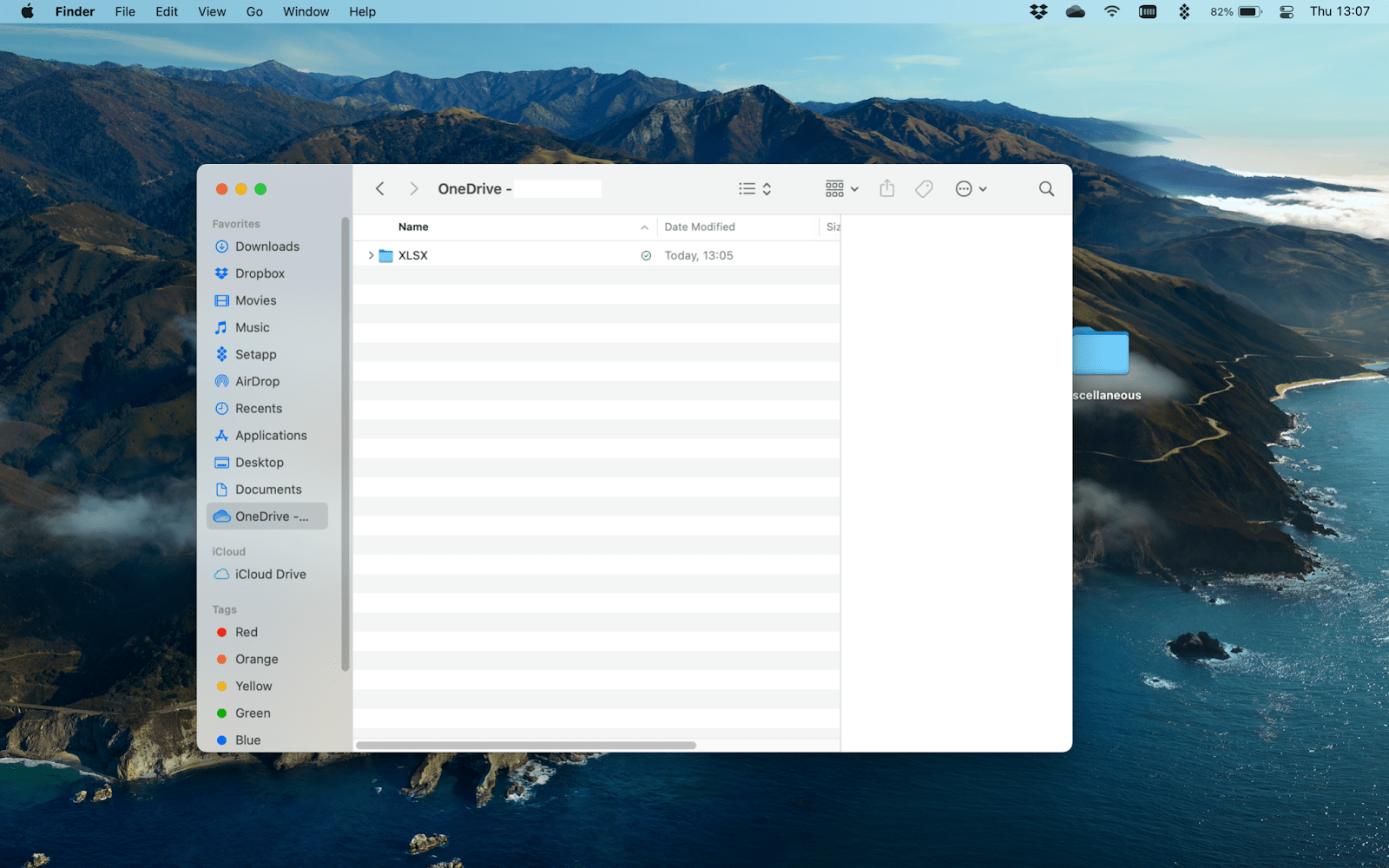Screen dimensions: 1389x868
Task: Open iCloud Drive from the sidebar
Action: [x=270, y=574]
